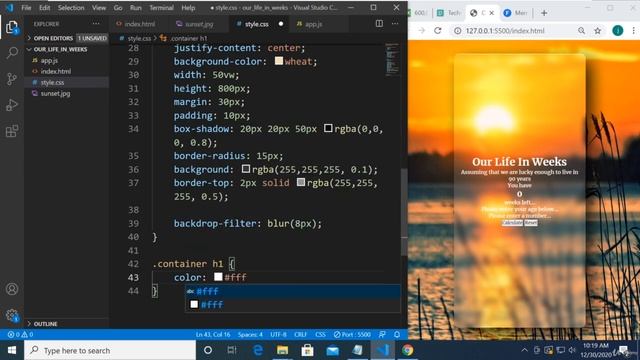Viewport: 640px width, 360px height.
Task: Click Spaces: 4 indentation in status bar
Action: coord(250,334)
